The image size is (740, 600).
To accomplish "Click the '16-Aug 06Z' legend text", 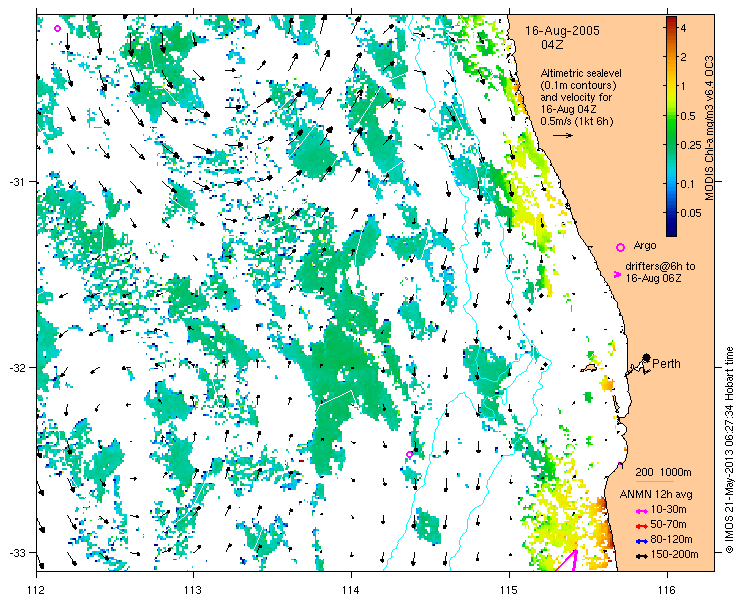I will tap(654, 279).
